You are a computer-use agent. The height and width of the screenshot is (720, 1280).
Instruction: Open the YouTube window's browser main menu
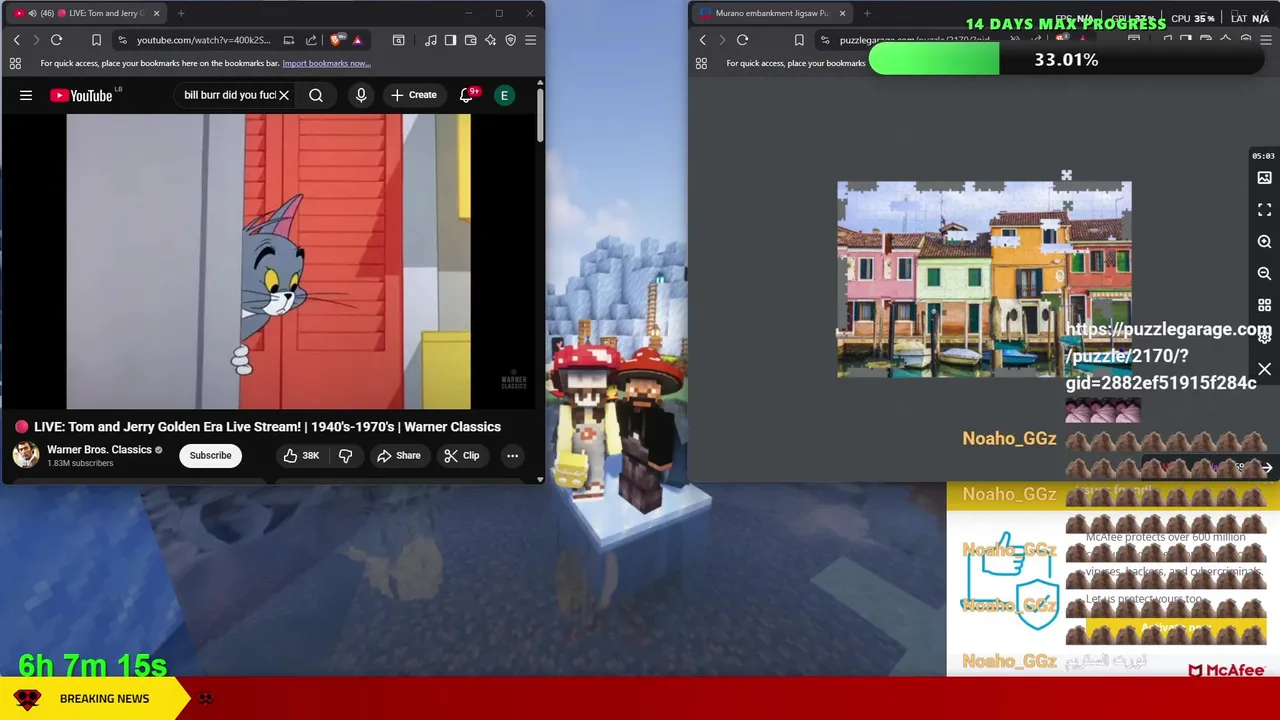(530, 40)
